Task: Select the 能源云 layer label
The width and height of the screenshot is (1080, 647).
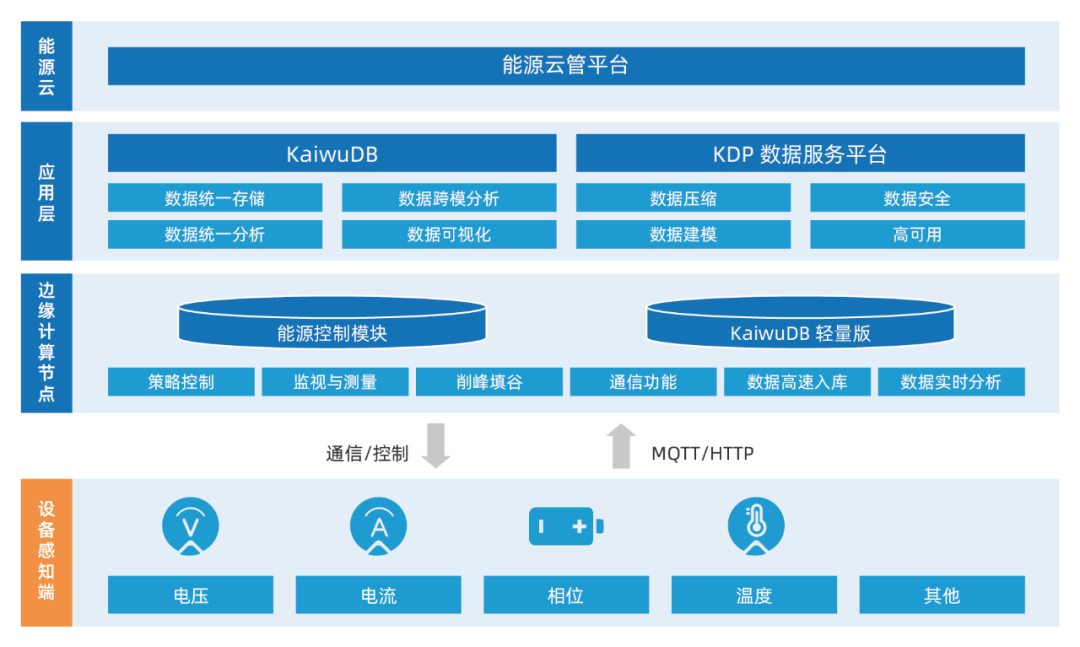Action: tap(46, 66)
